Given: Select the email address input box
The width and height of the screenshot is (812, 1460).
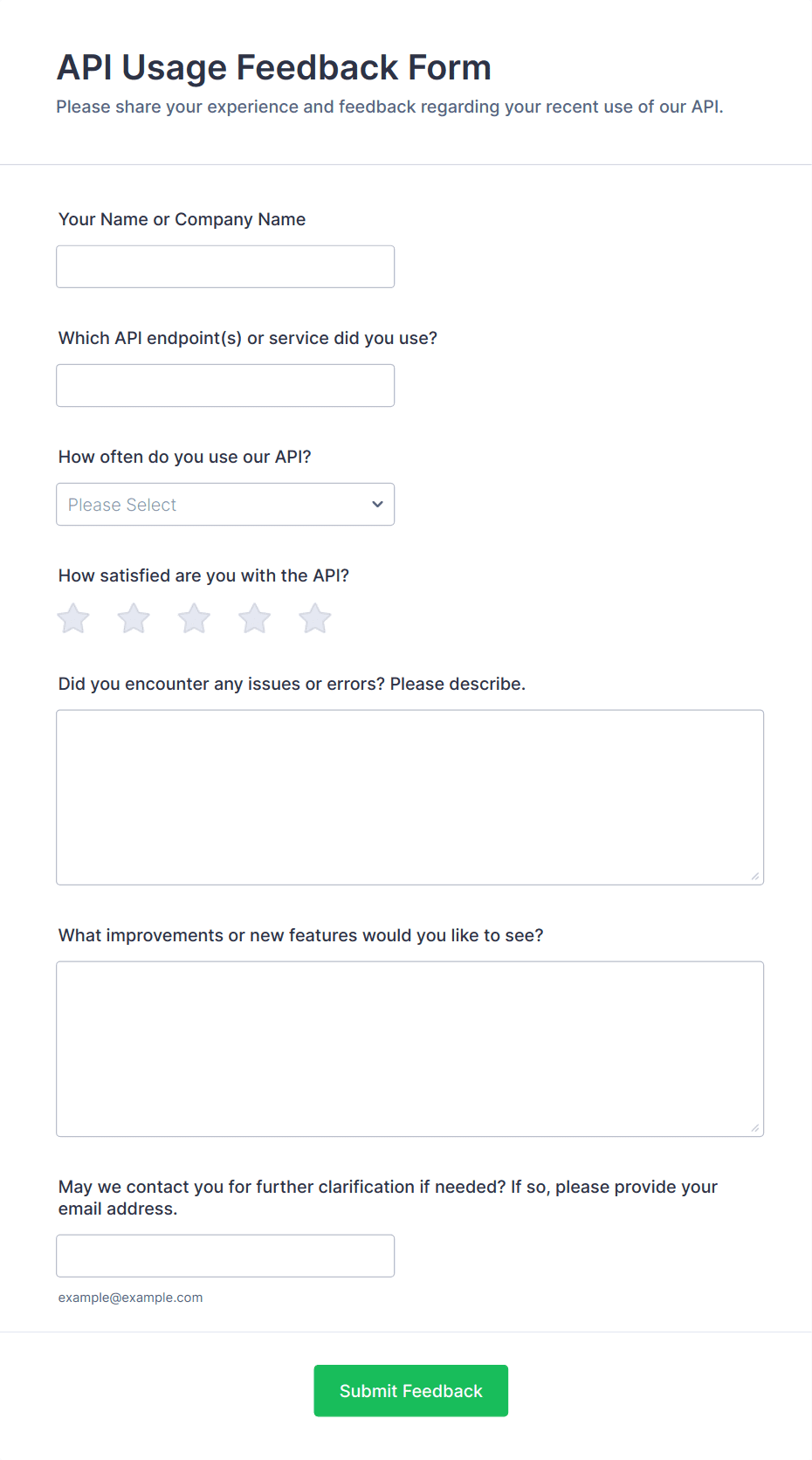Looking at the screenshot, I should click(x=225, y=1256).
